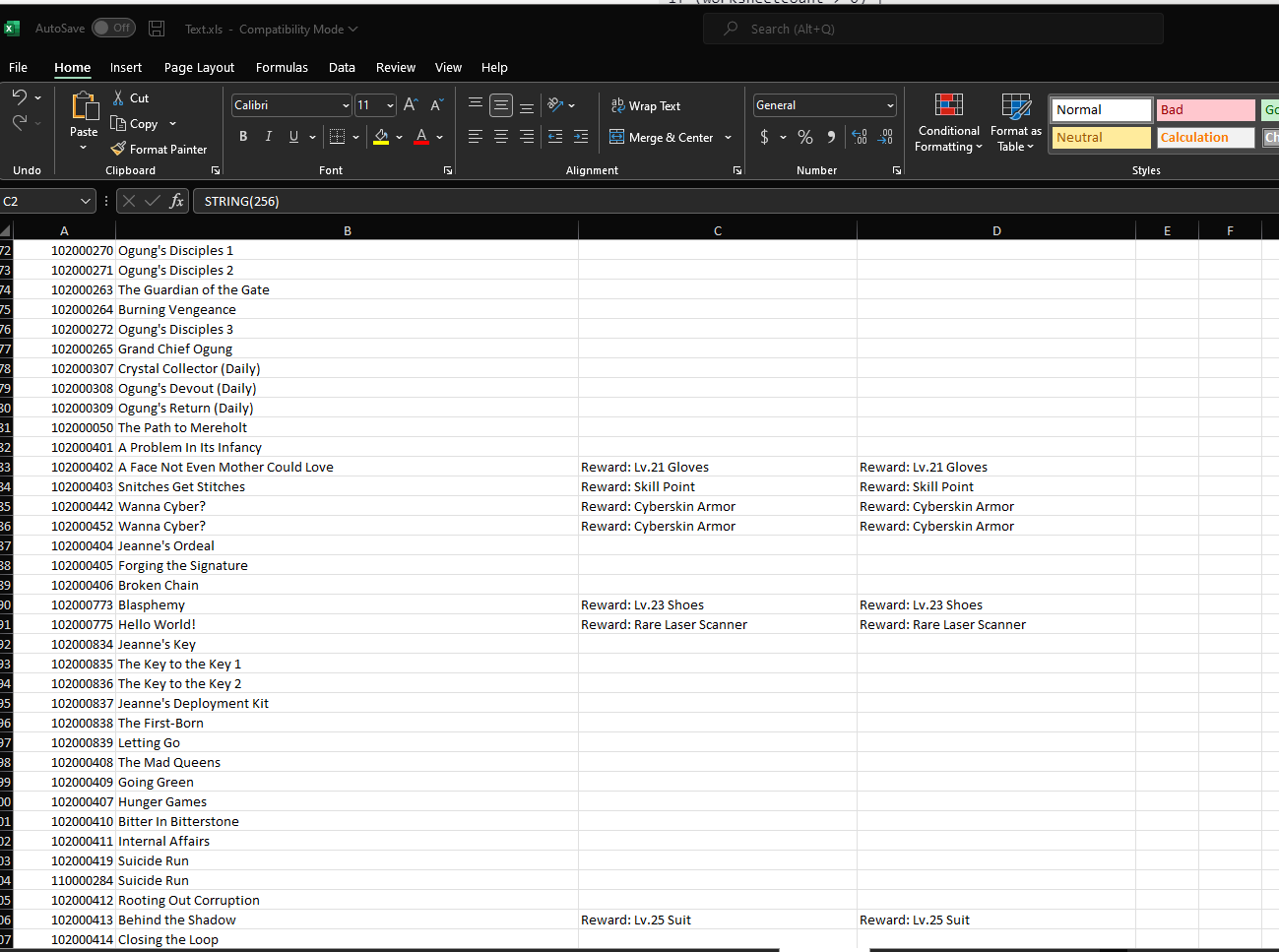Select cell Hunger Games
The height and width of the screenshot is (952, 1279).
click(347, 801)
